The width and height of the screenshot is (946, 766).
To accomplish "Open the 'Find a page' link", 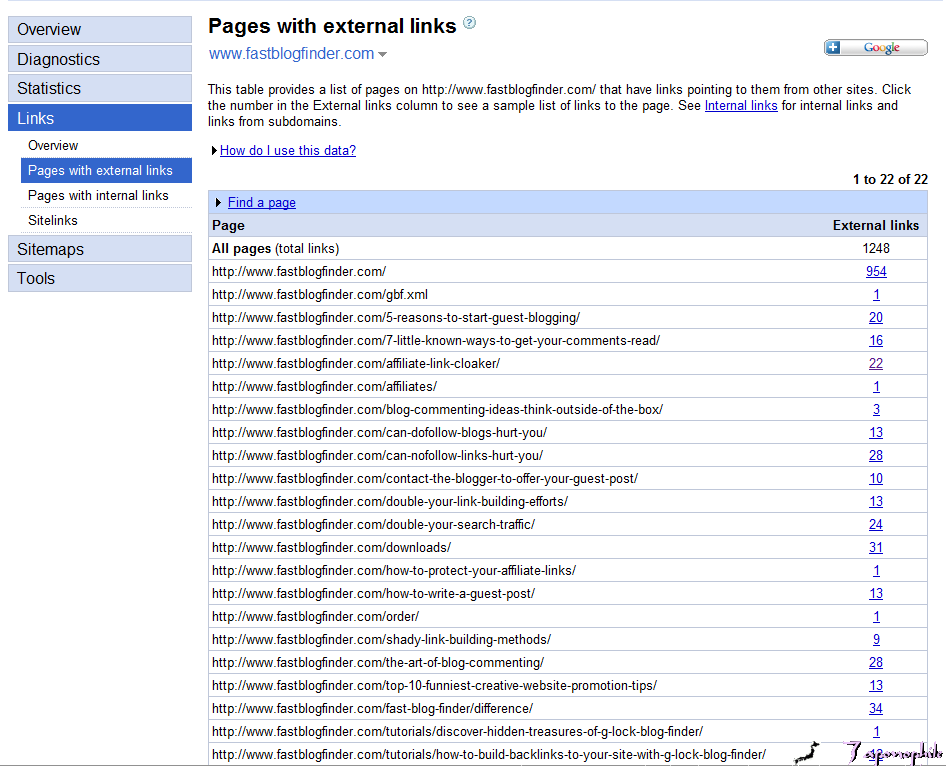I will pos(262,203).
